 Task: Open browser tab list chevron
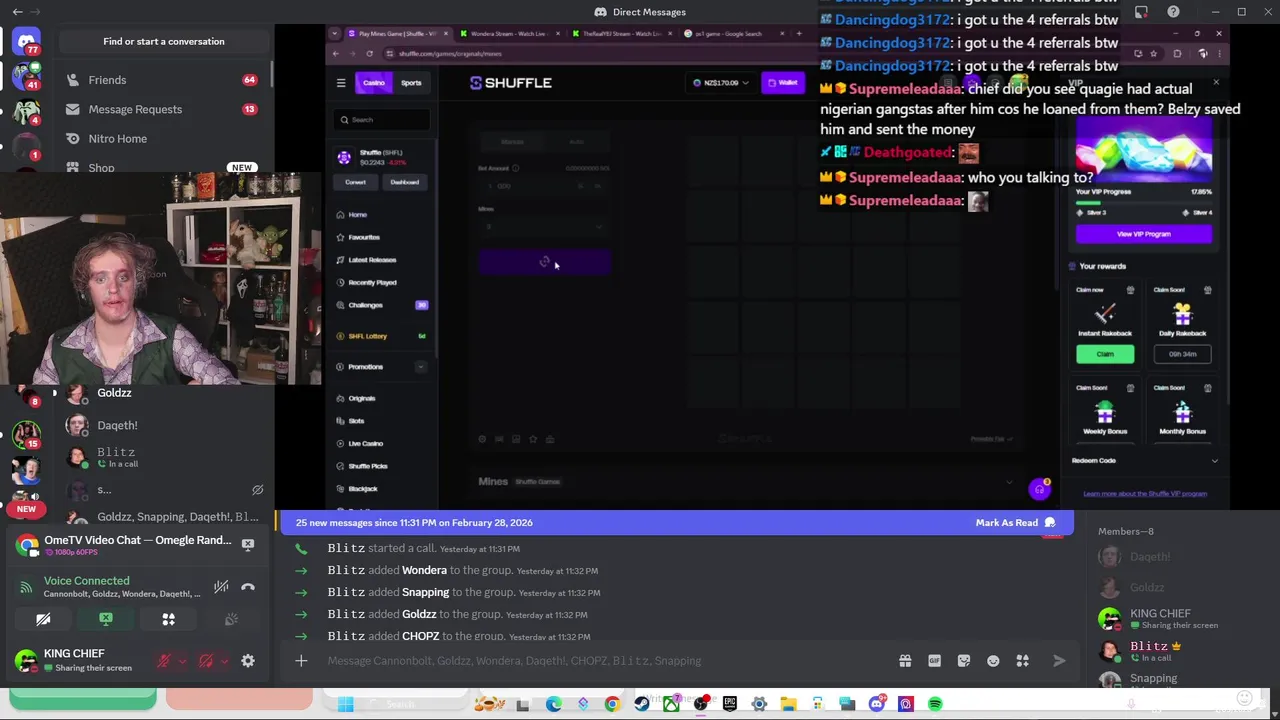point(336,34)
